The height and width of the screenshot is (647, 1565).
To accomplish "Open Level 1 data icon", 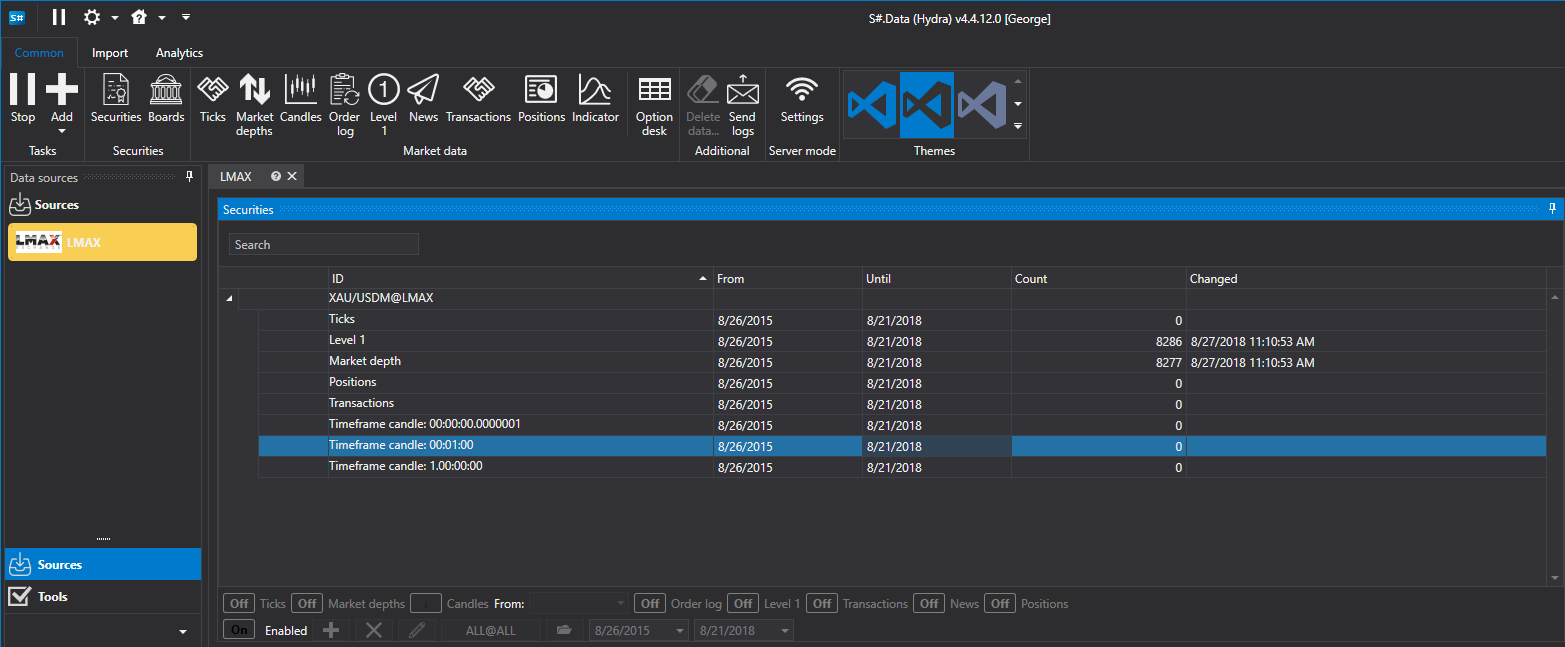I will [383, 90].
